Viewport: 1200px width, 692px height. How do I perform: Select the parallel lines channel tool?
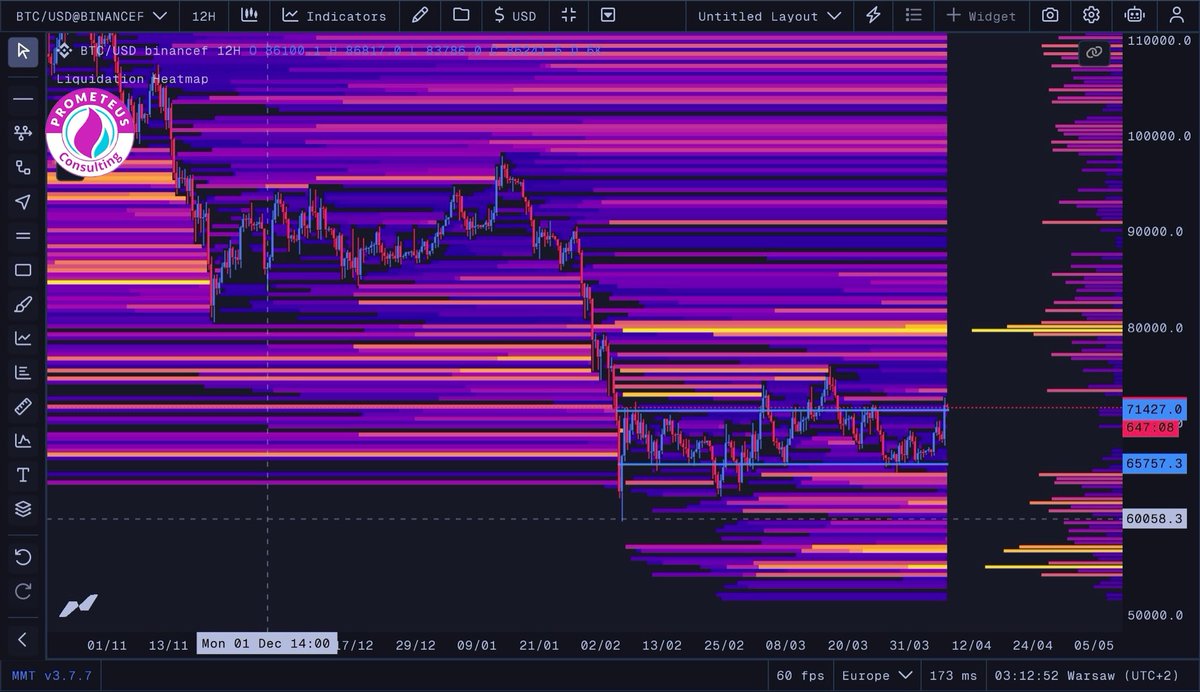coord(23,236)
